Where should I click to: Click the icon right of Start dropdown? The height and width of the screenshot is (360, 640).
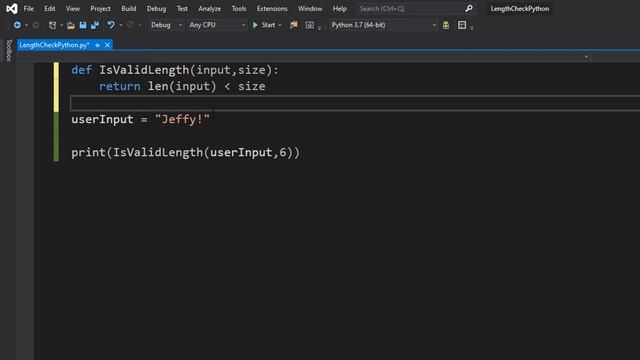click(293, 25)
